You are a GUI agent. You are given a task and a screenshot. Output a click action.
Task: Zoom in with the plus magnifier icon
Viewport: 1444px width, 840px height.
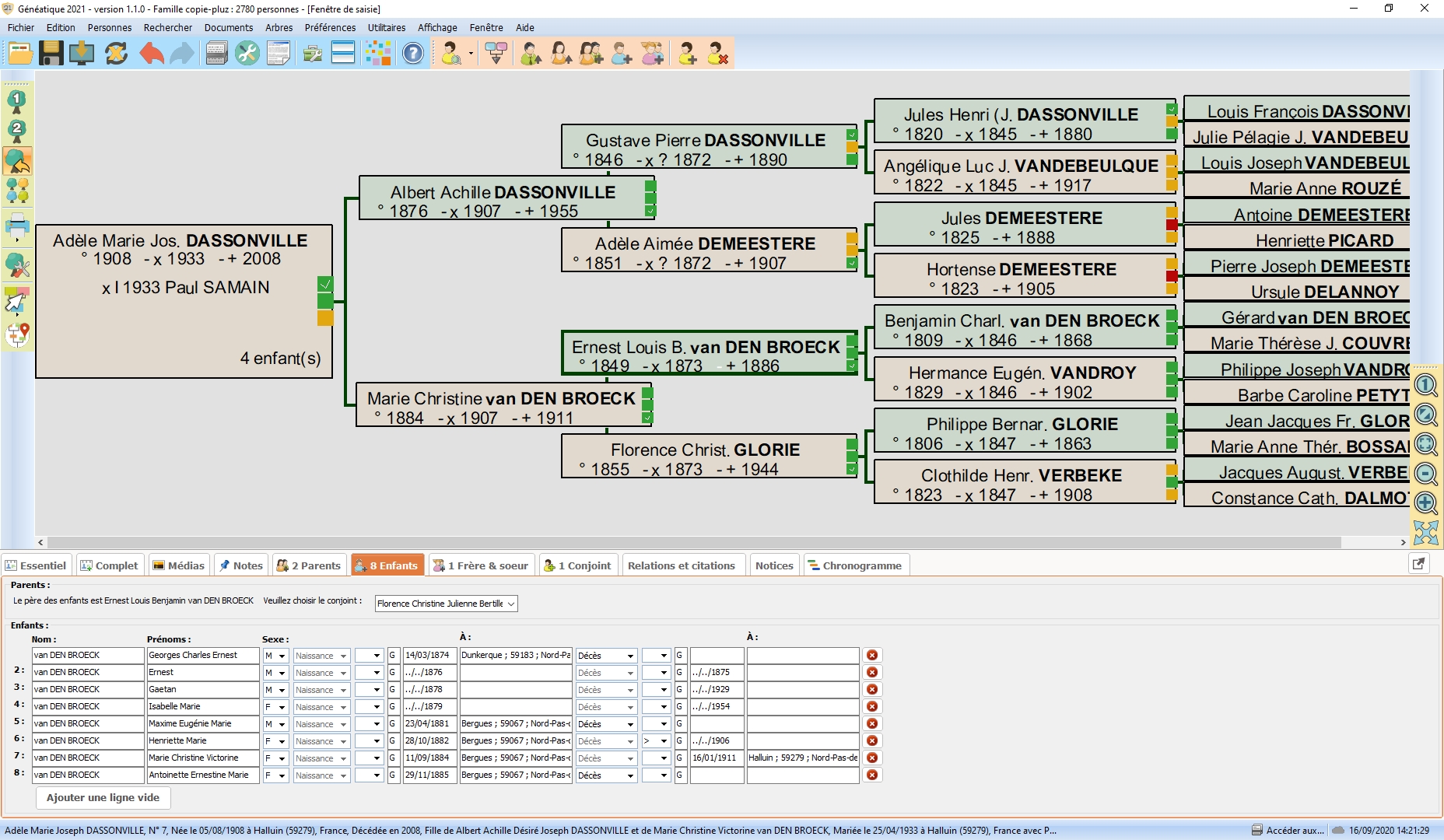[x=1425, y=503]
